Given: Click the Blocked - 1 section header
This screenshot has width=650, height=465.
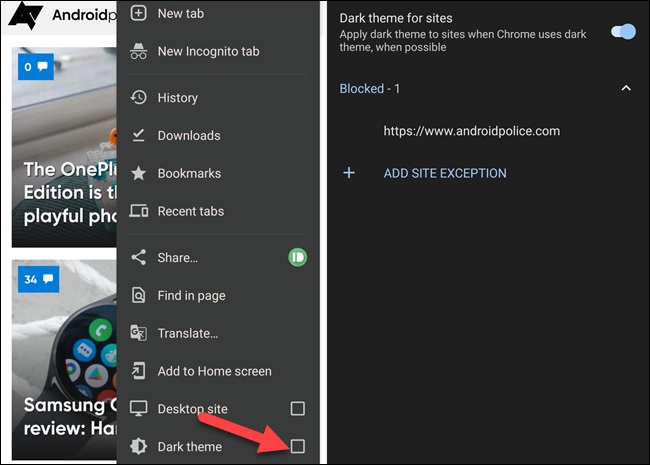Looking at the screenshot, I should point(370,89).
